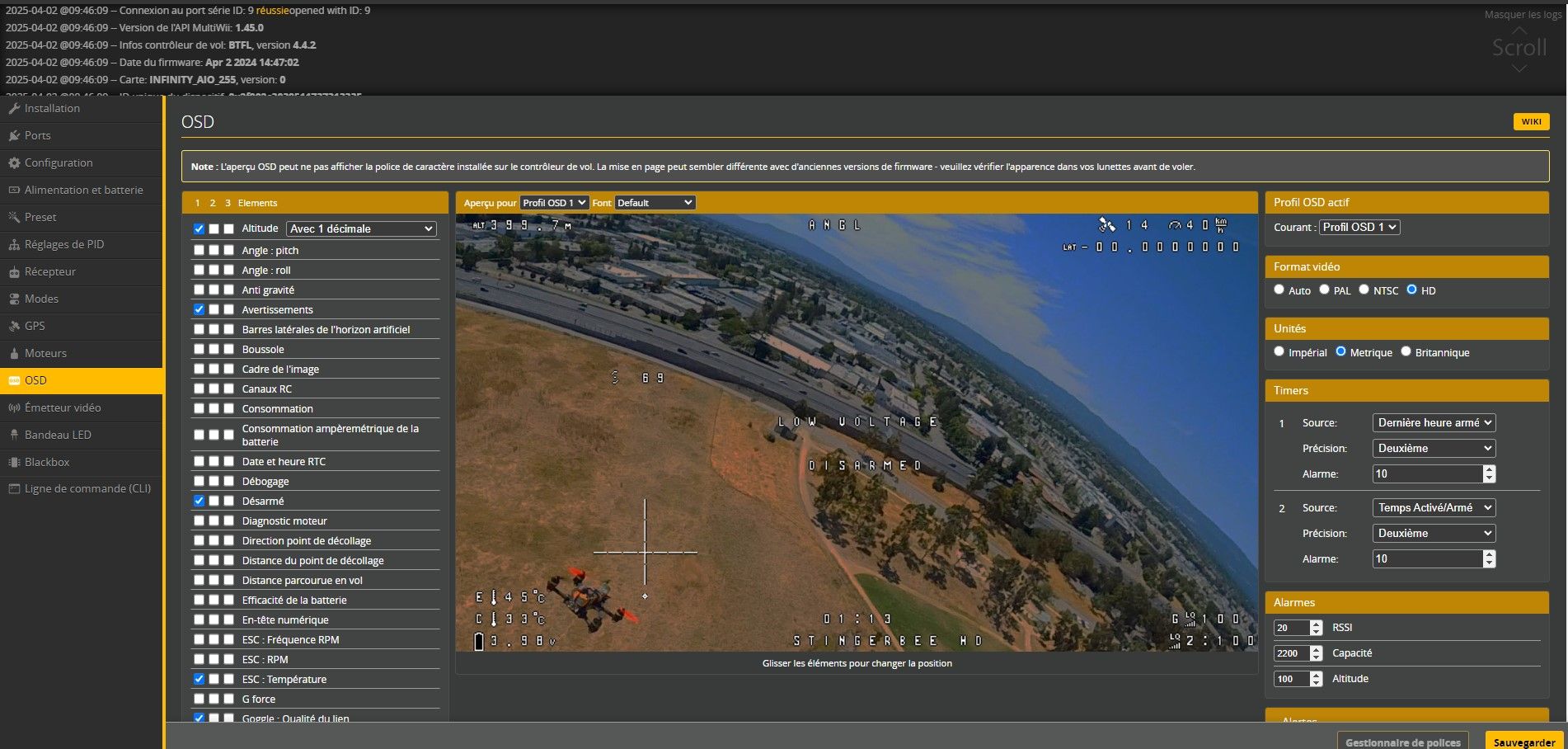Click the gear icon beside Configuration
The height and width of the screenshot is (749, 1568).
[x=14, y=163]
